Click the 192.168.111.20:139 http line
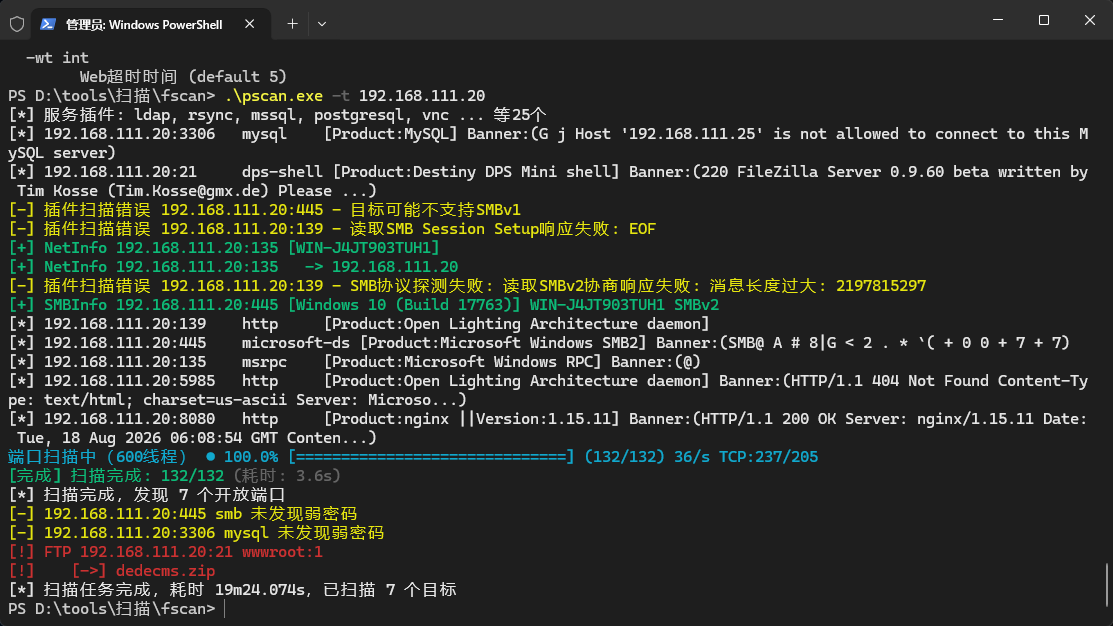Screen dimensions: 1113x626 (358, 324)
